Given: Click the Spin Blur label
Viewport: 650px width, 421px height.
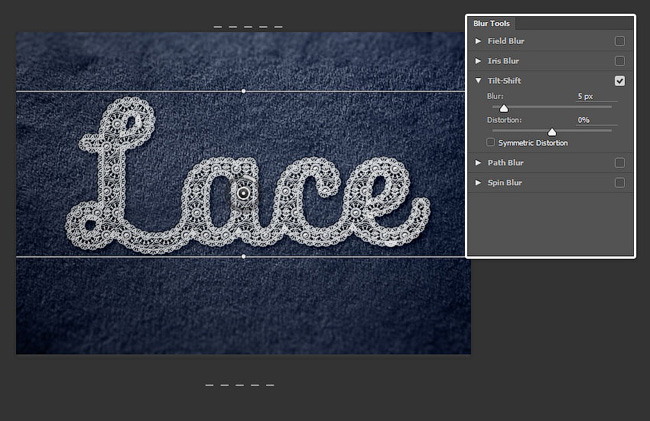Looking at the screenshot, I should point(504,183).
